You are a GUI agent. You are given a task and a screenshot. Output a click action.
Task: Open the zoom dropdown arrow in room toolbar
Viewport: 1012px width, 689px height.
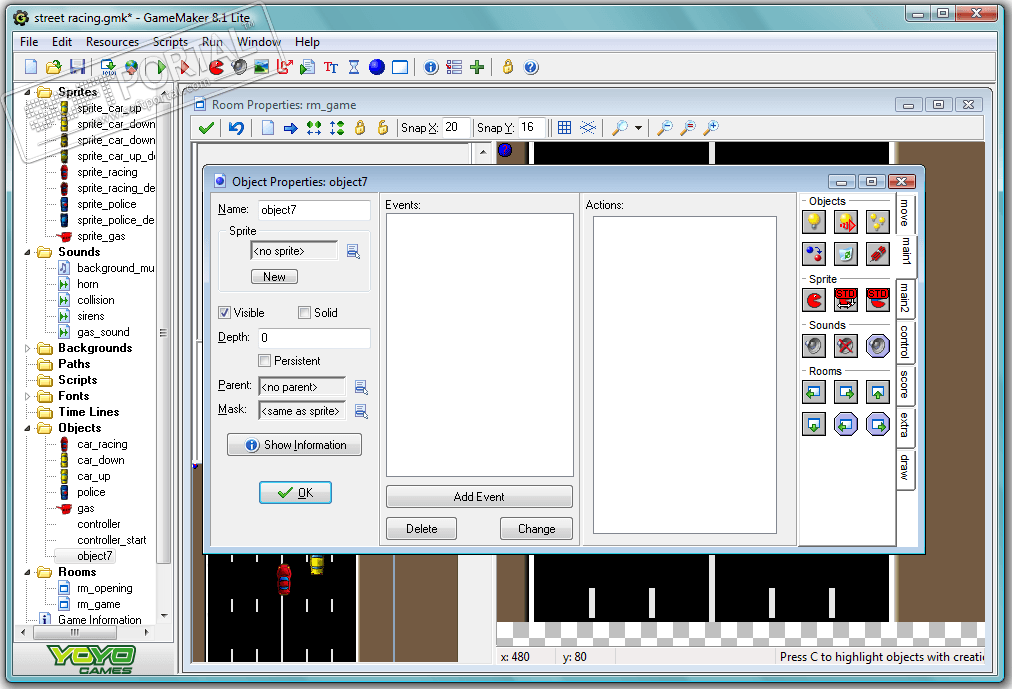tap(638, 128)
